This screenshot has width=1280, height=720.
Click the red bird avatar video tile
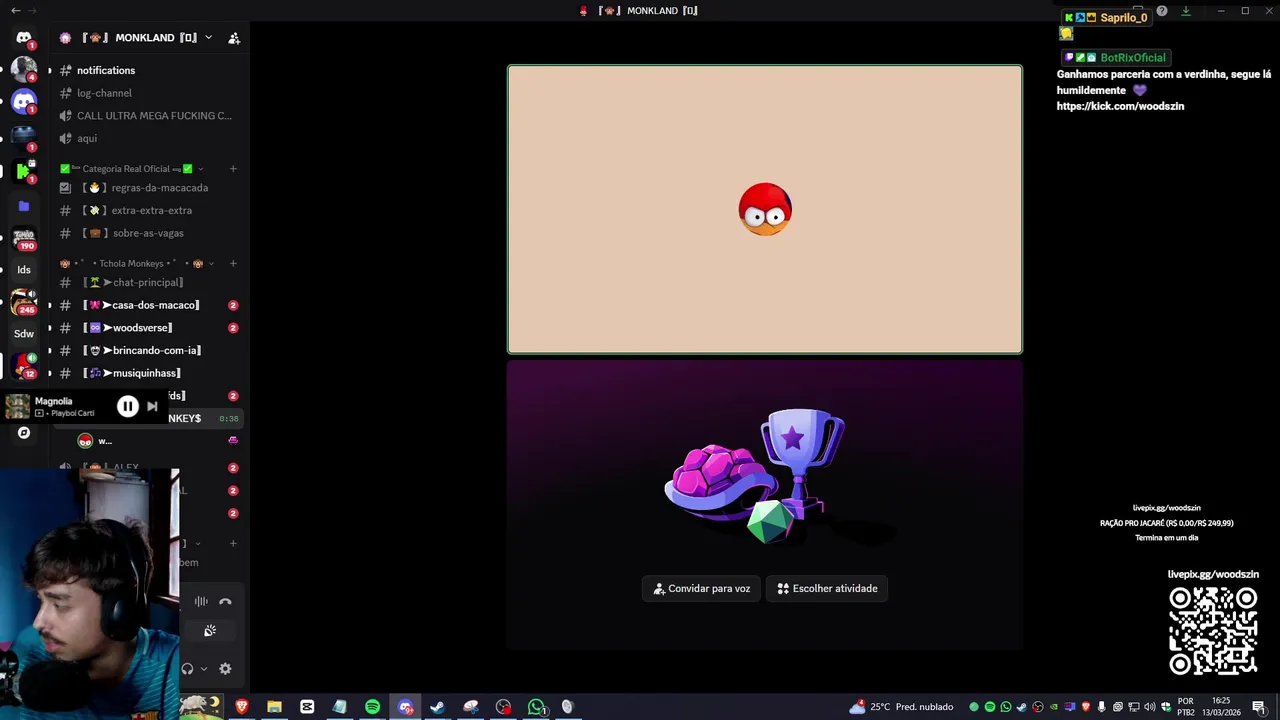pos(765,210)
